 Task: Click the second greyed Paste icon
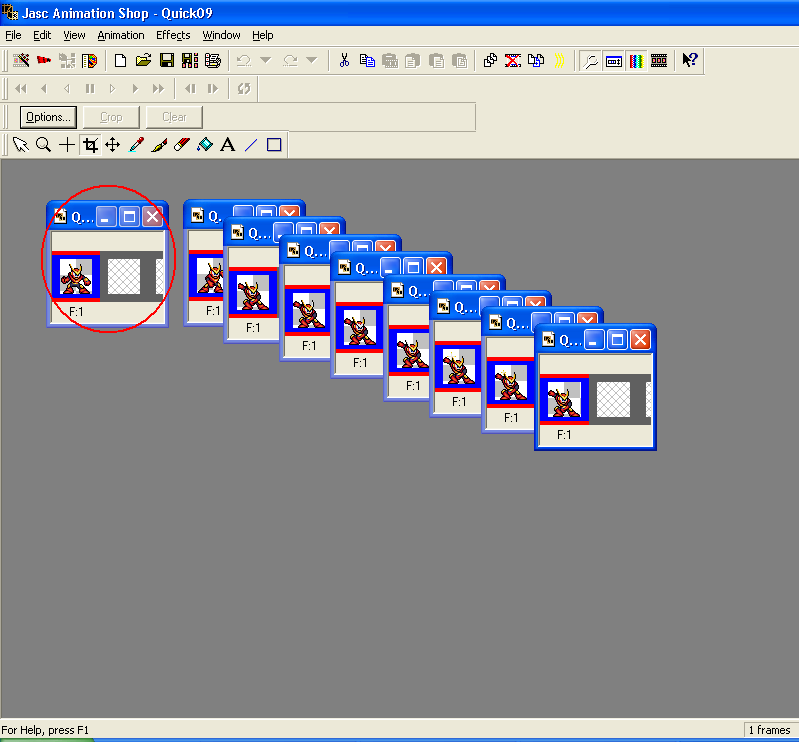[413, 61]
